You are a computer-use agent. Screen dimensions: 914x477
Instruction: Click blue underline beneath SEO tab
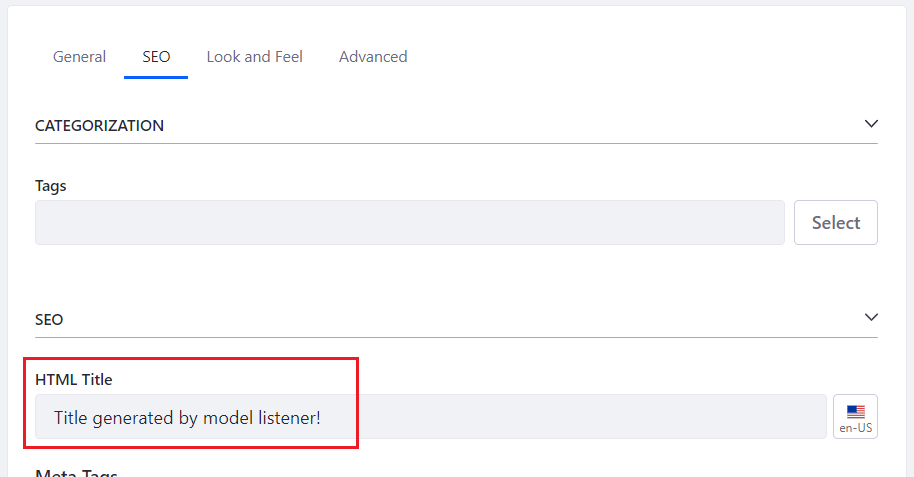coord(156,77)
